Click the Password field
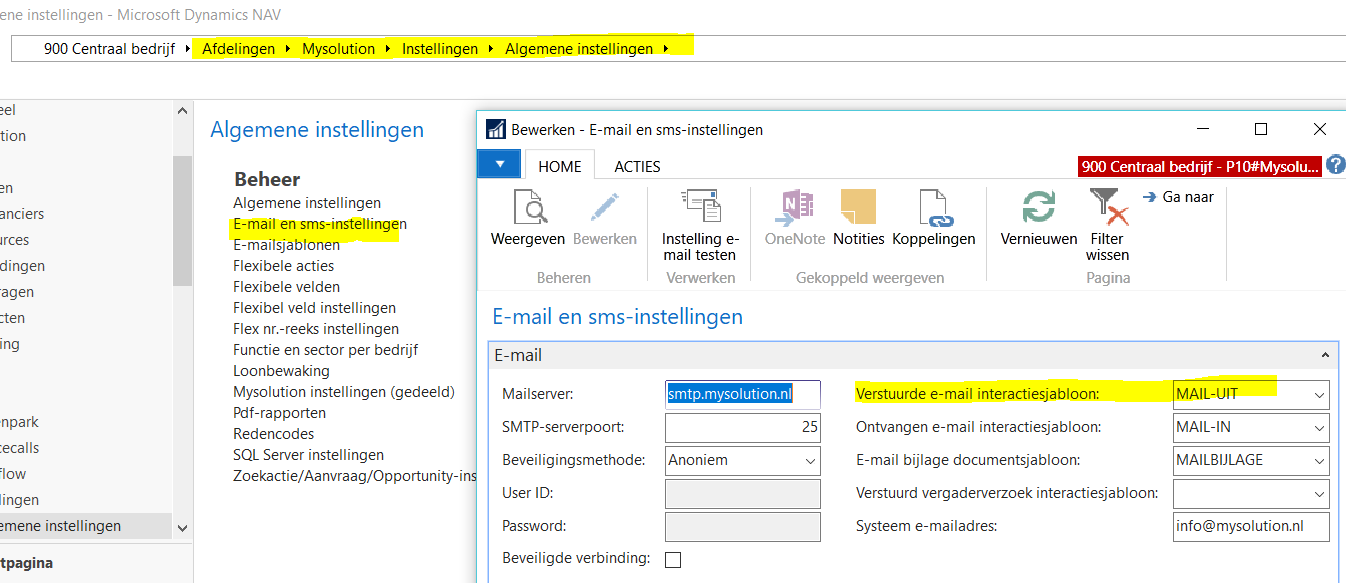This screenshot has height=583, width=1346. (x=743, y=526)
